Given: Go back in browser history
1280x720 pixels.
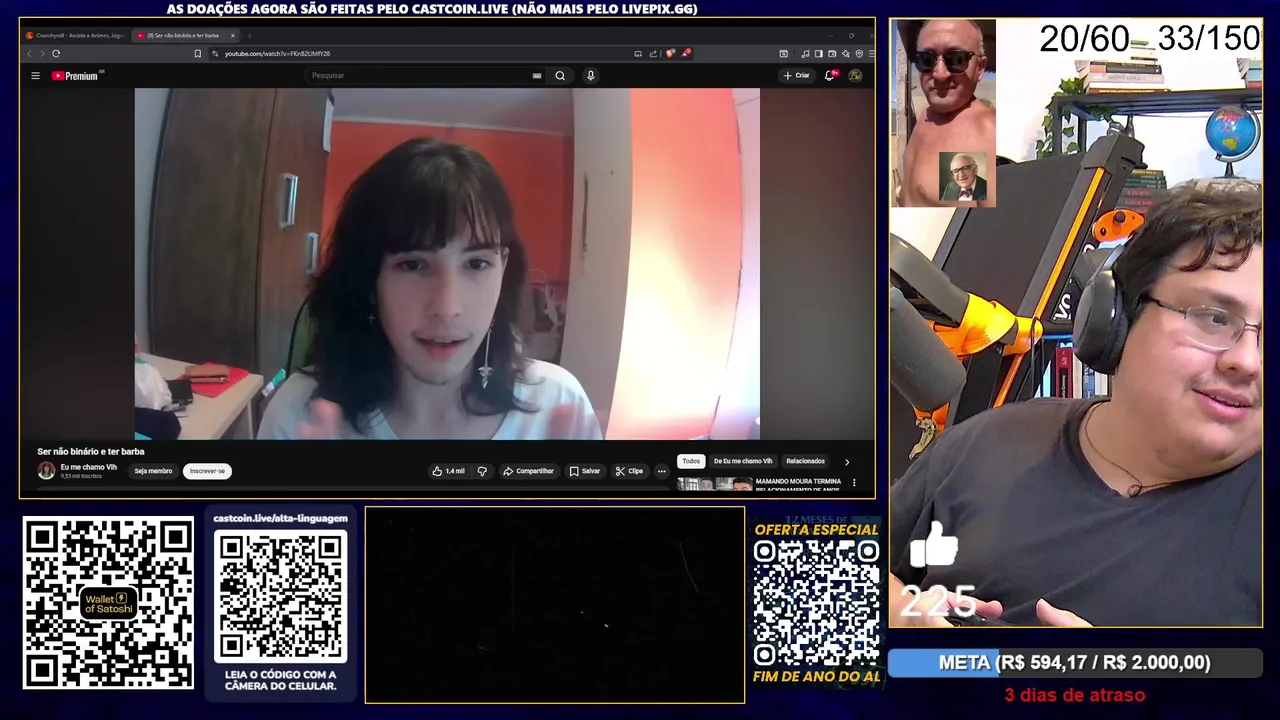Looking at the screenshot, I should pyautogui.click(x=29, y=53).
